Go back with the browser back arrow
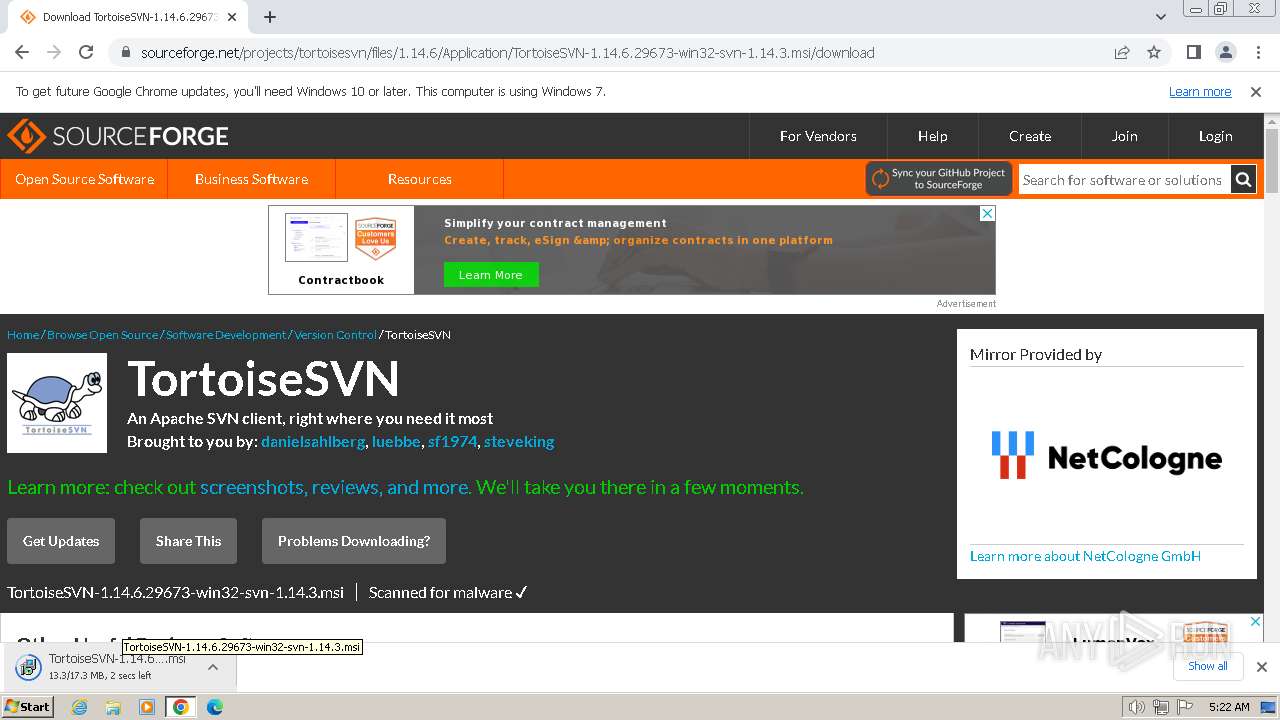Viewport: 1280px width, 720px height. point(22,52)
